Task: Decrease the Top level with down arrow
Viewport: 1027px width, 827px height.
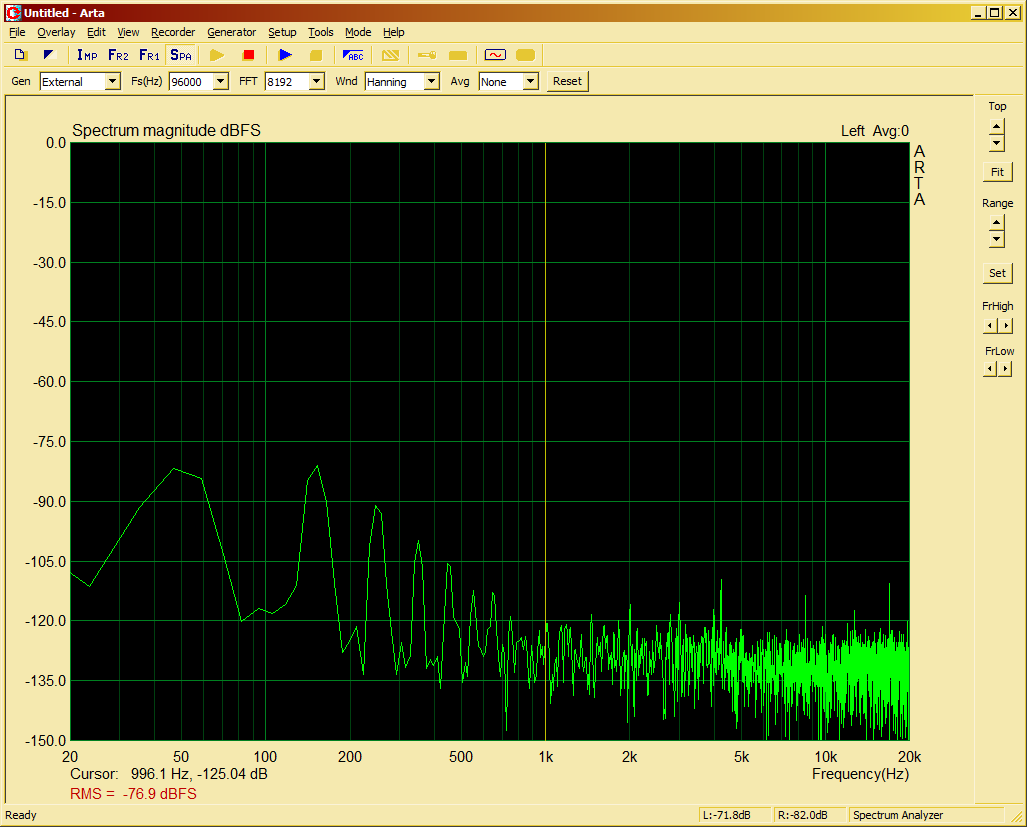Action: (x=997, y=142)
